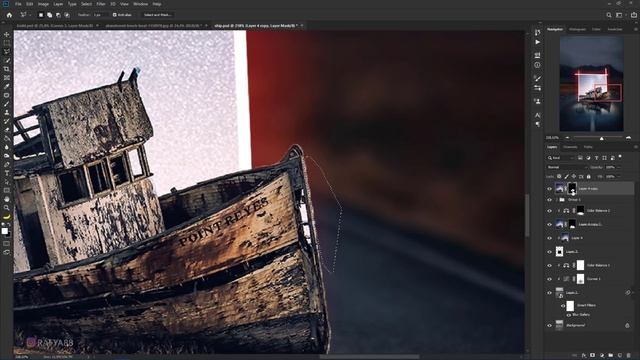Viewport: 640px width, 360px height.
Task: Click zoom in button in Navigator
Action: tap(628, 138)
